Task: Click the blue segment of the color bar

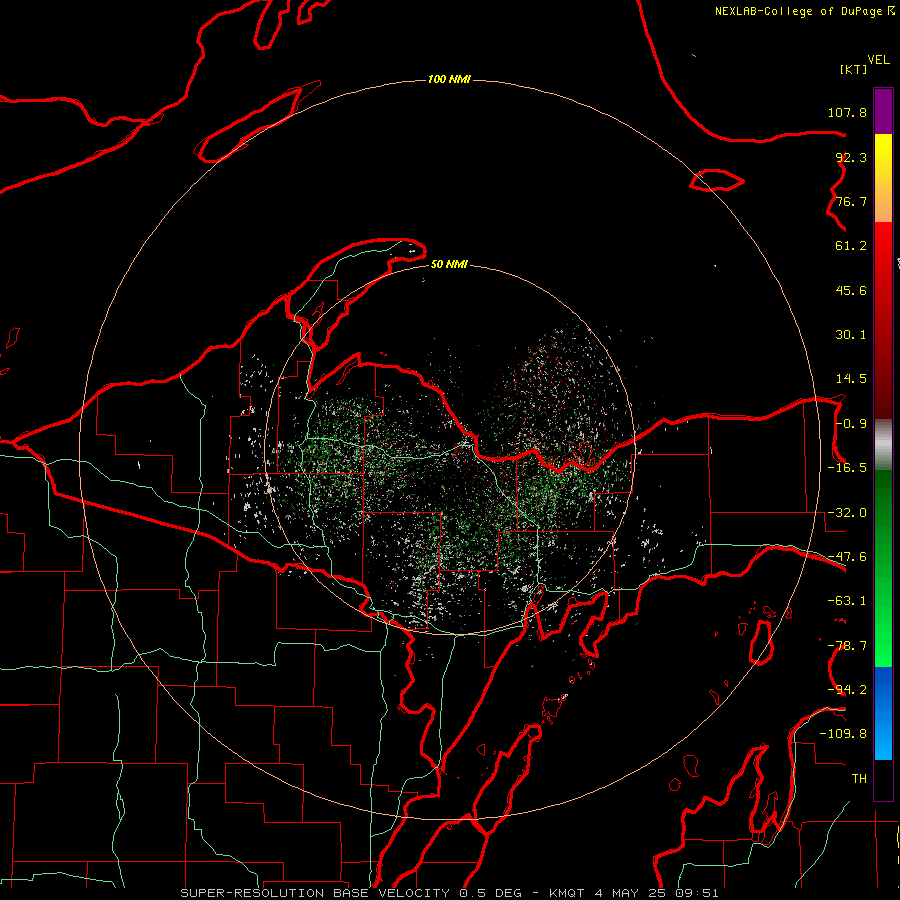Action: [x=883, y=713]
